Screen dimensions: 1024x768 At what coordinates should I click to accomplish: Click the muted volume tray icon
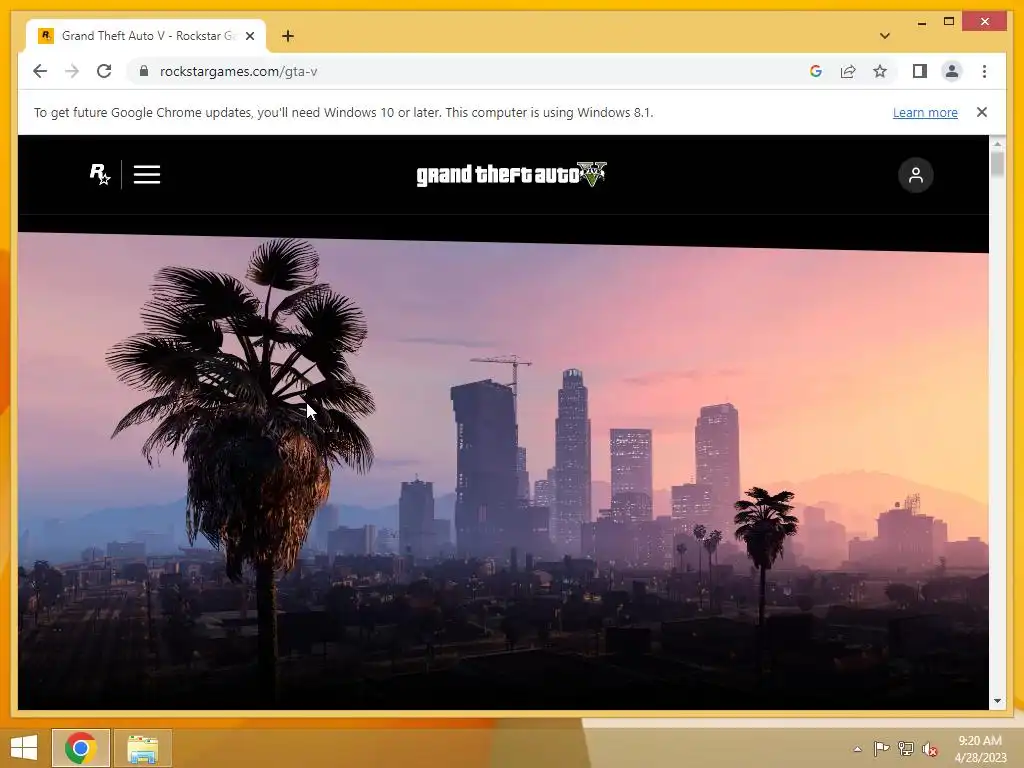click(930, 749)
